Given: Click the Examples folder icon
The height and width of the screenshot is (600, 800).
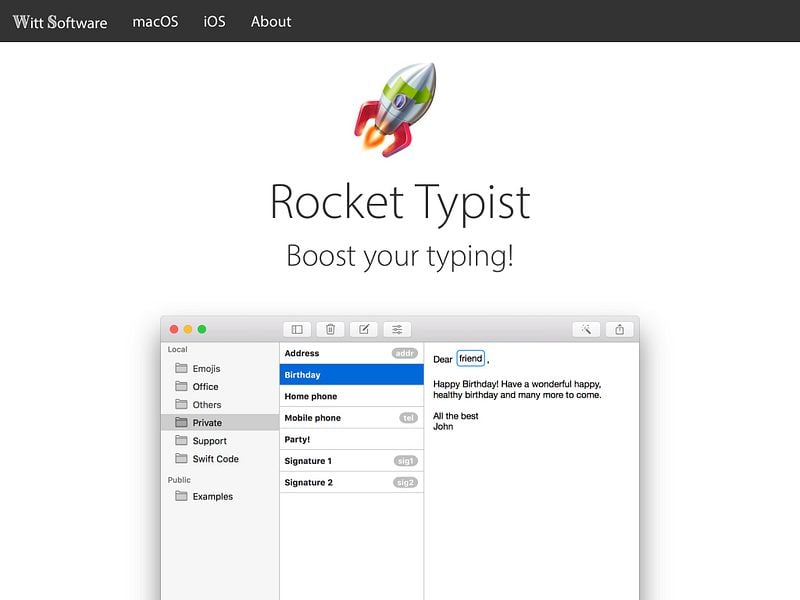Looking at the screenshot, I should [x=181, y=496].
